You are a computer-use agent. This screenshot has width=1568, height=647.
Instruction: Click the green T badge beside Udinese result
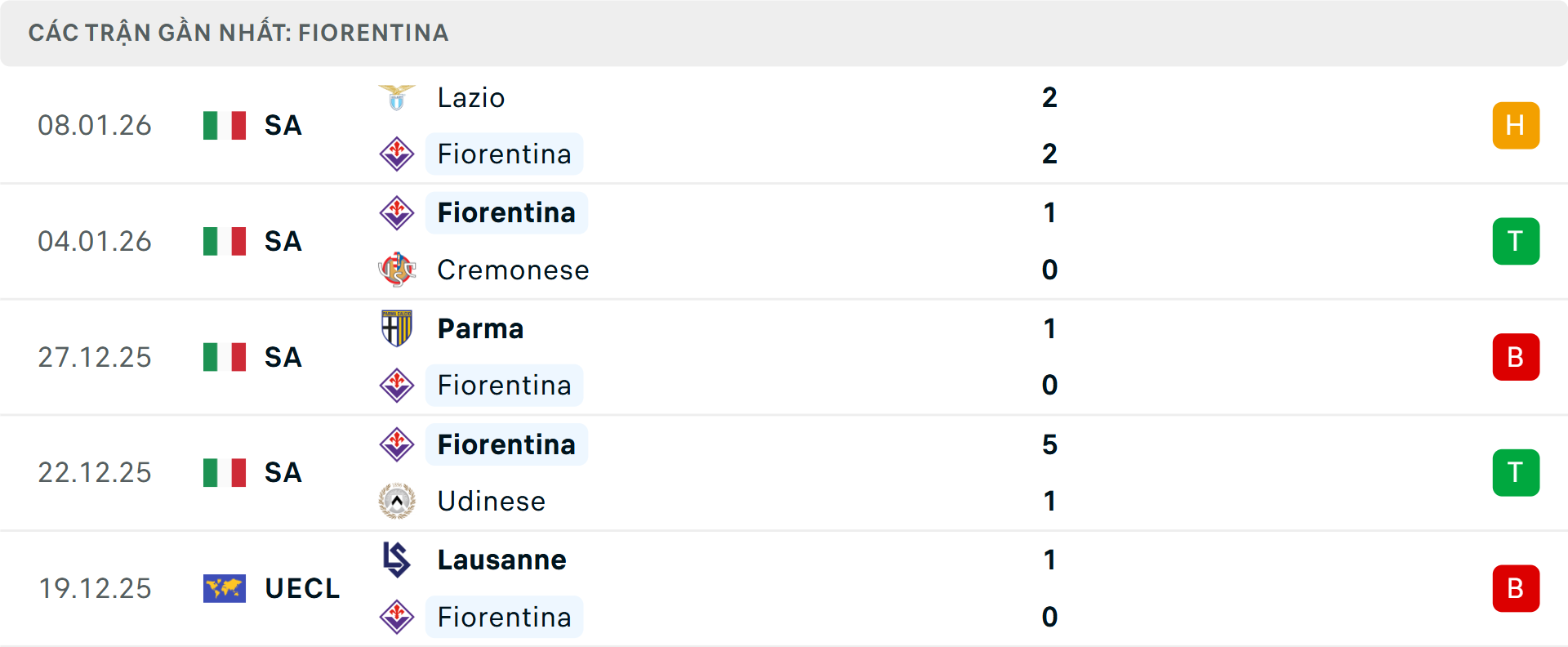point(1516,472)
